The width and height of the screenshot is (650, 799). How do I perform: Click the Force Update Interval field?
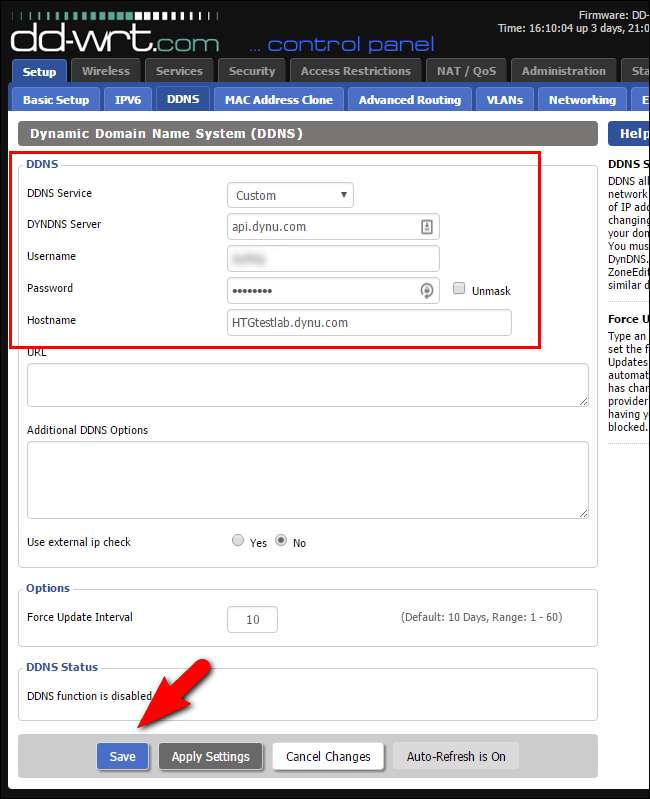coord(252,620)
